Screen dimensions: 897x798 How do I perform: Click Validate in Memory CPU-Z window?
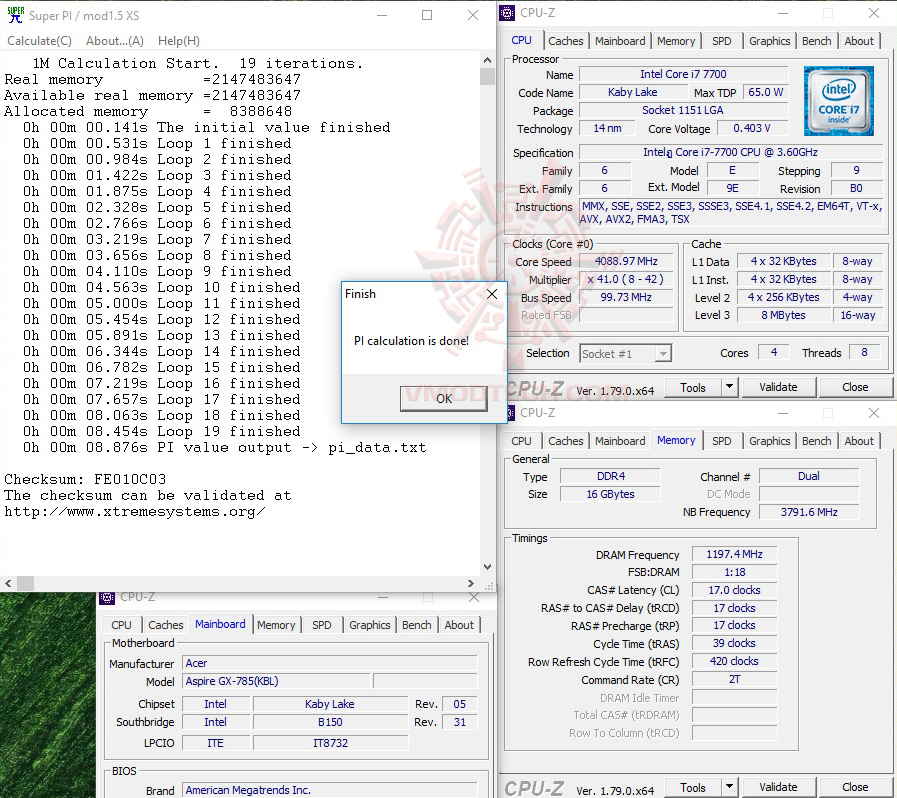pos(778,787)
